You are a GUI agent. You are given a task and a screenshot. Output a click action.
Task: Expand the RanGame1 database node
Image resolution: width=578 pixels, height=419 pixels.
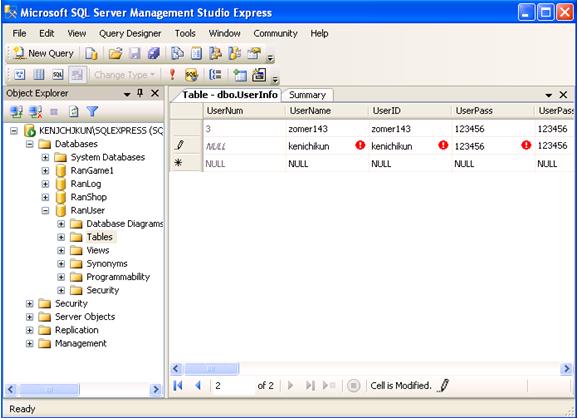coord(45,171)
